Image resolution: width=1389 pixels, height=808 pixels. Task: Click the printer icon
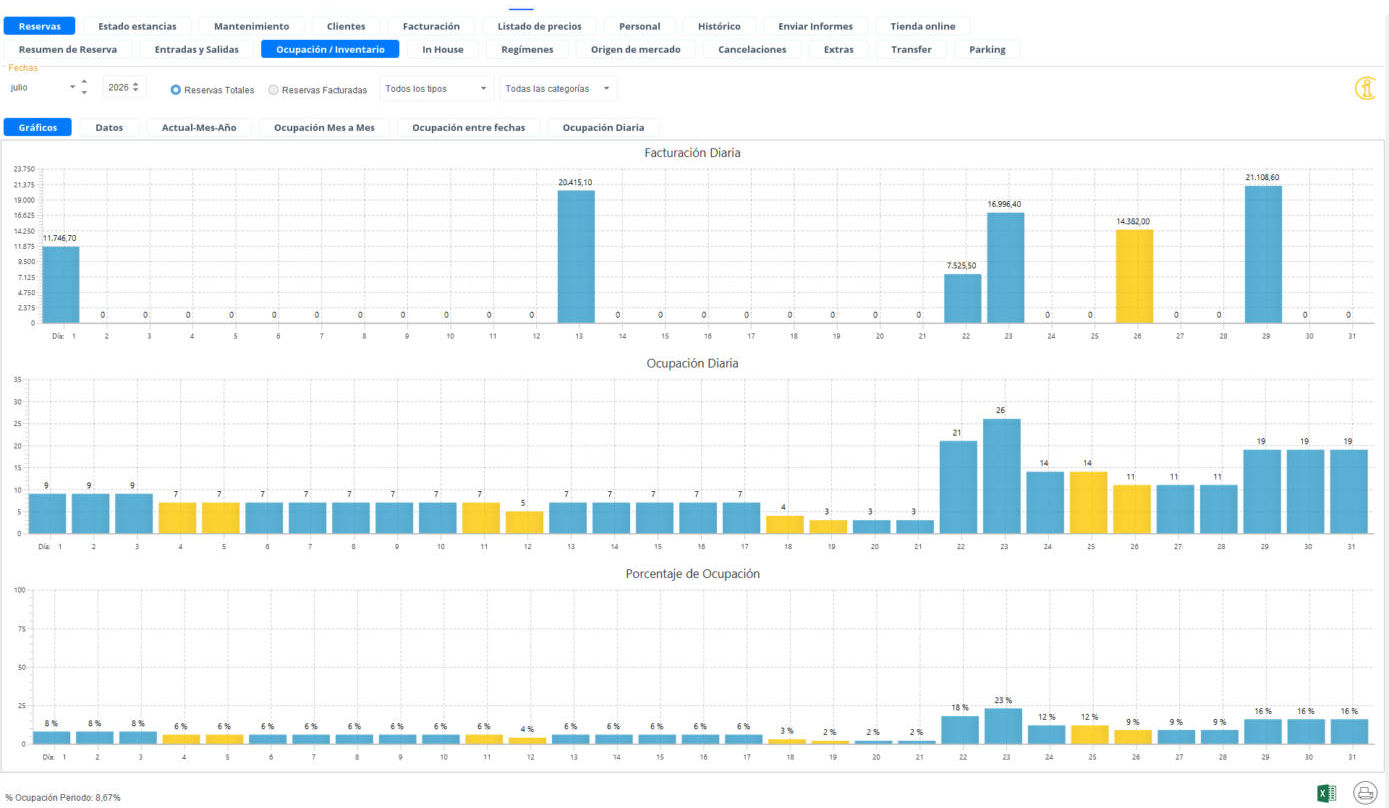pos(1365,793)
